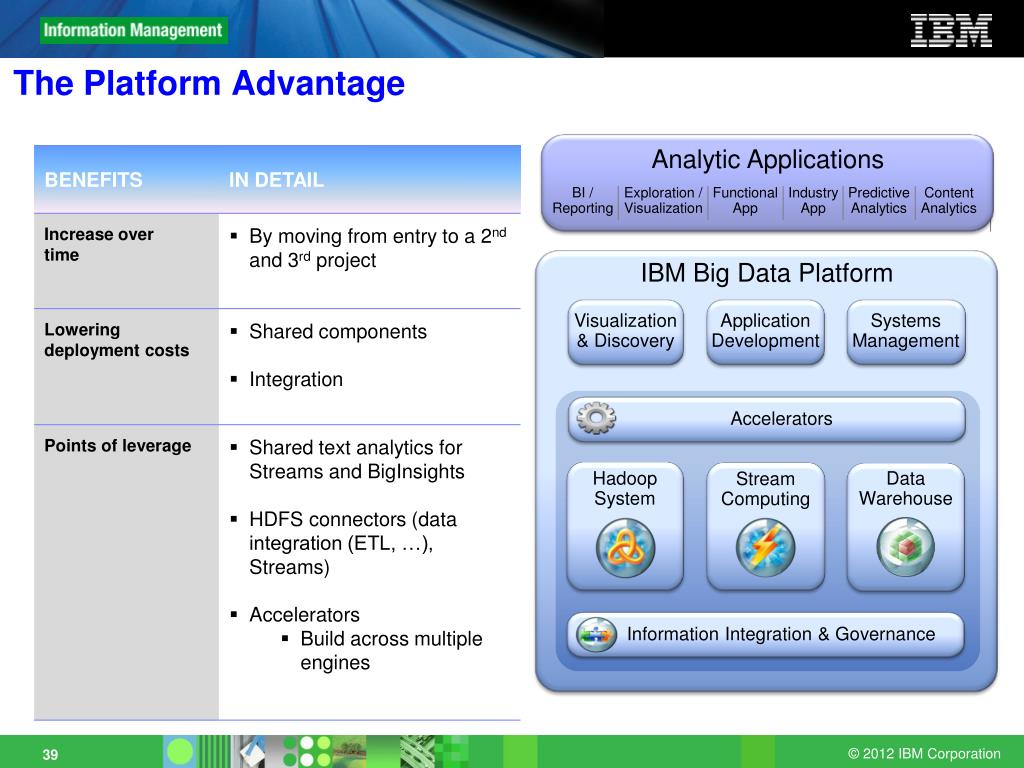Click the IBM Big Data Platform heading
The width and height of the screenshot is (1024, 768).
(767, 273)
